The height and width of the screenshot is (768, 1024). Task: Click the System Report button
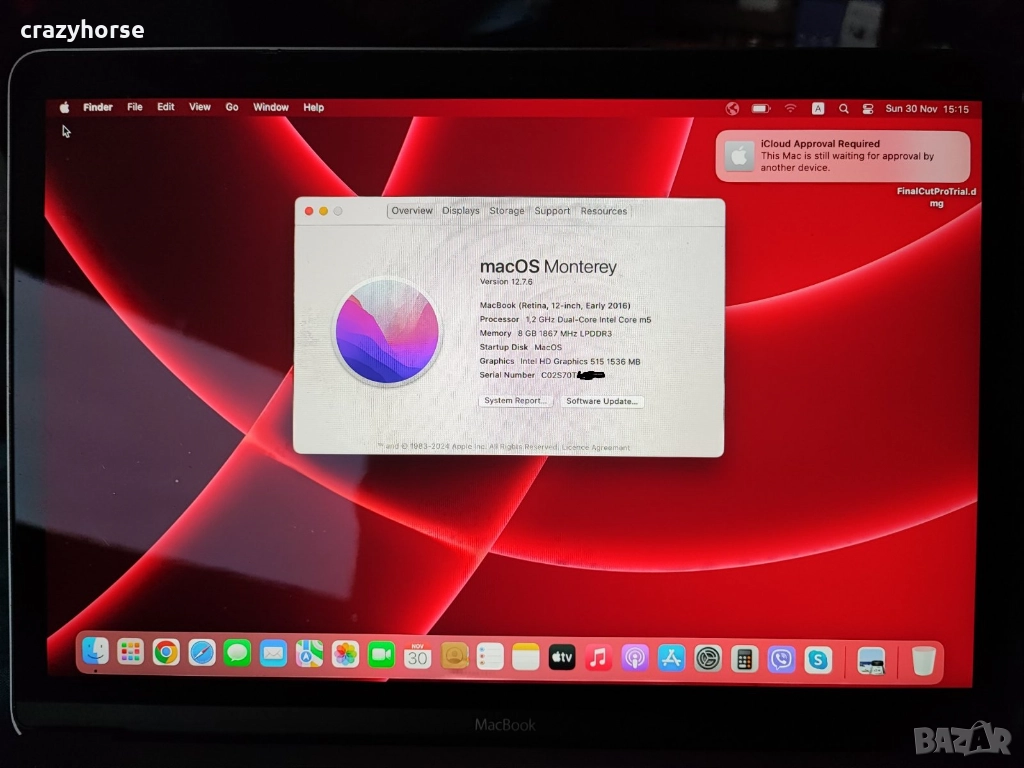515,400
